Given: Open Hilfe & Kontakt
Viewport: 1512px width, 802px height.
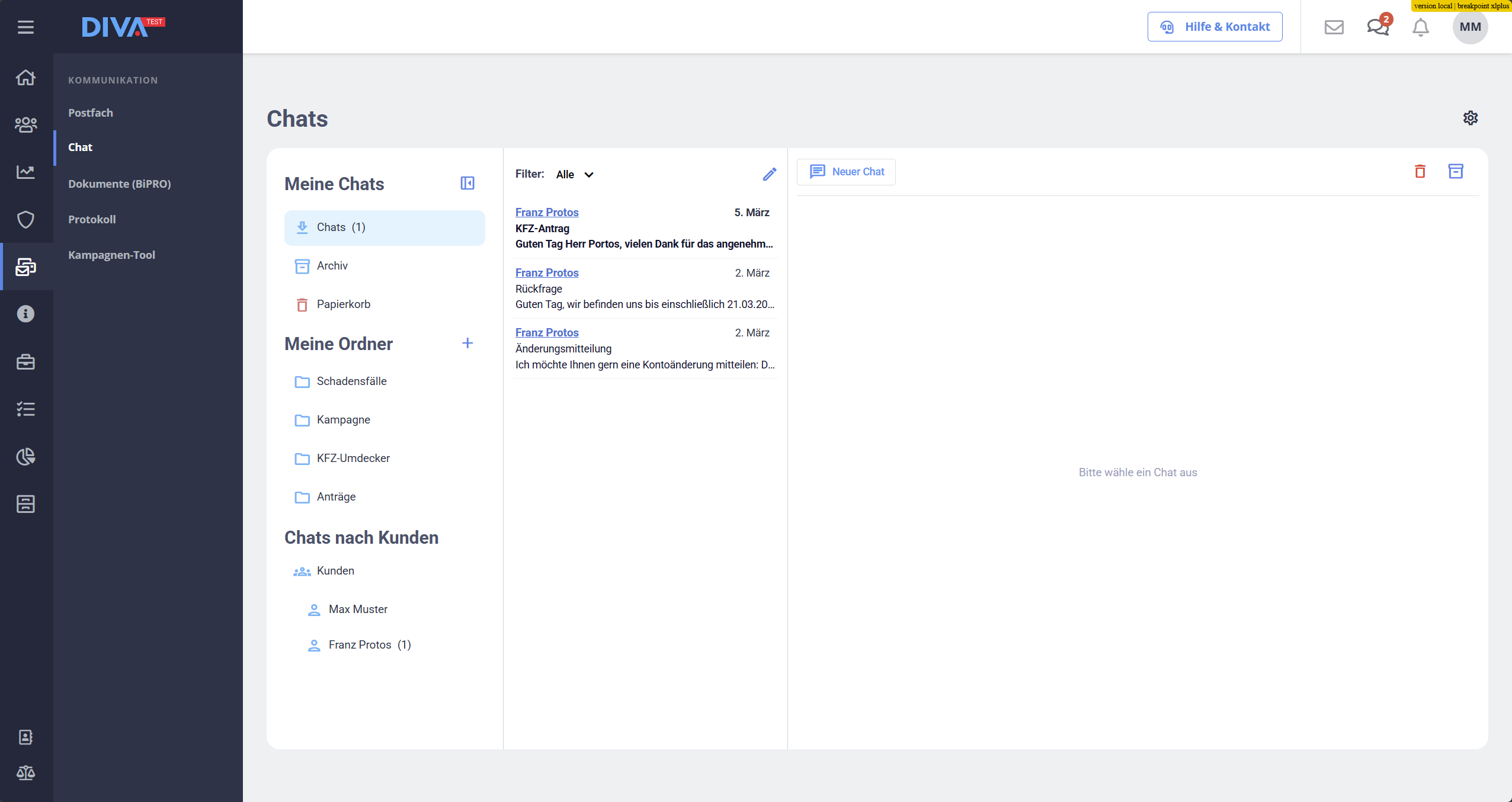Looking at the screenshot, I should click(x=1215, y=27).
